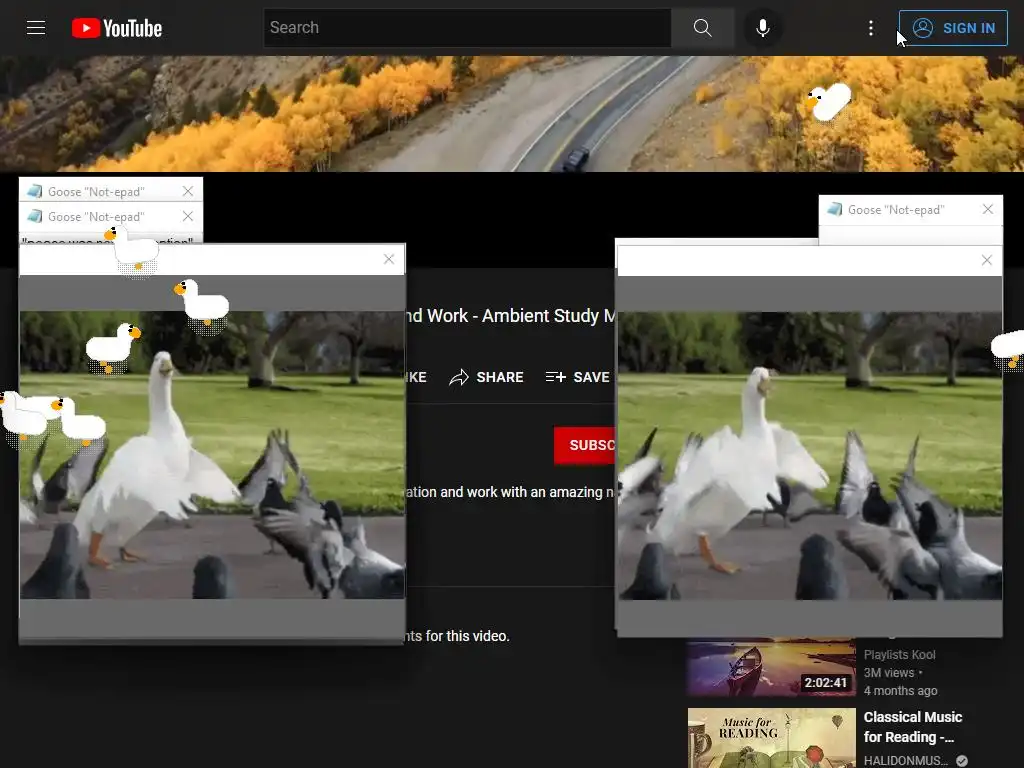
Task: Close the topmost left Goose Not-epad window
Action: [187, 191]
